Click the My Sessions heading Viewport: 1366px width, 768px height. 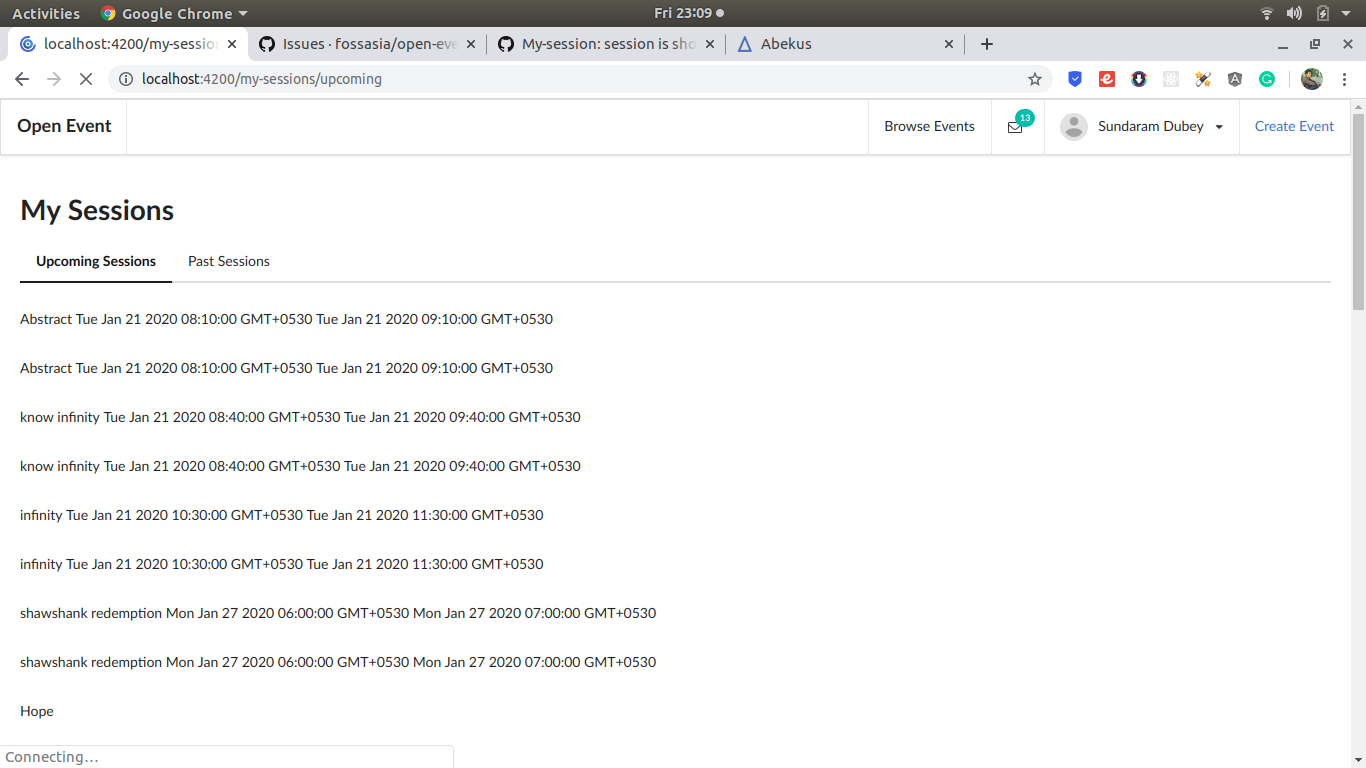[97, 210]
